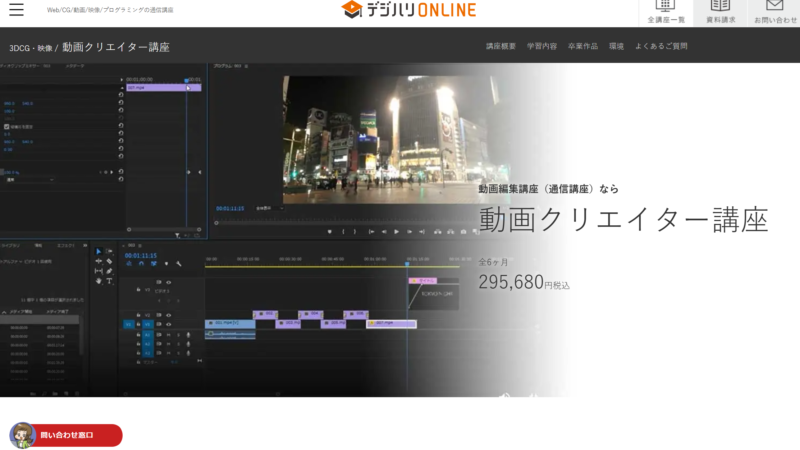The width and height of the screenshot is (800, 450).
Task: Switch to the メタデータ panel tab
Action: pos(74,66)
